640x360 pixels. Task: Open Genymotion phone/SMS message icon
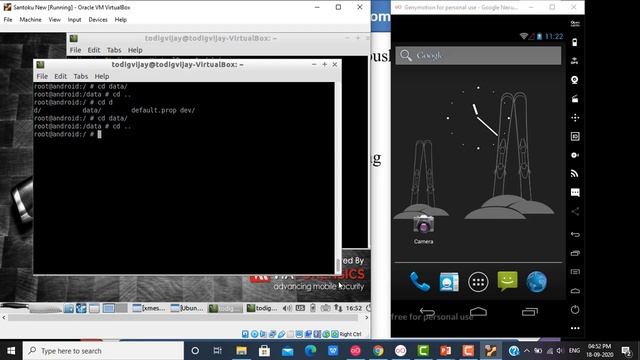point(575,193)
